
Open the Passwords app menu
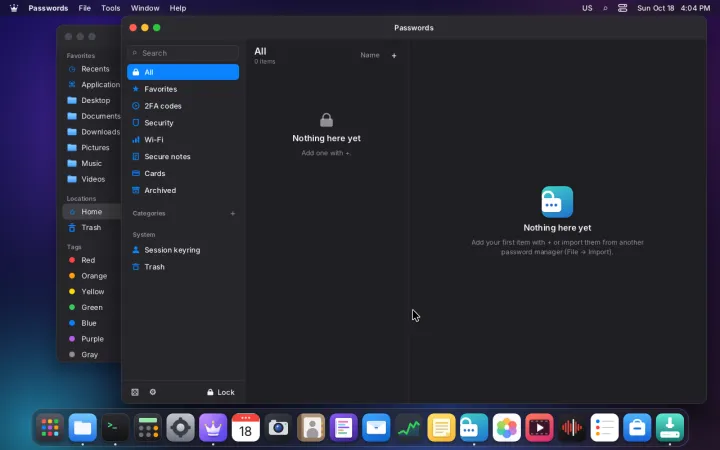pos(48,8)
